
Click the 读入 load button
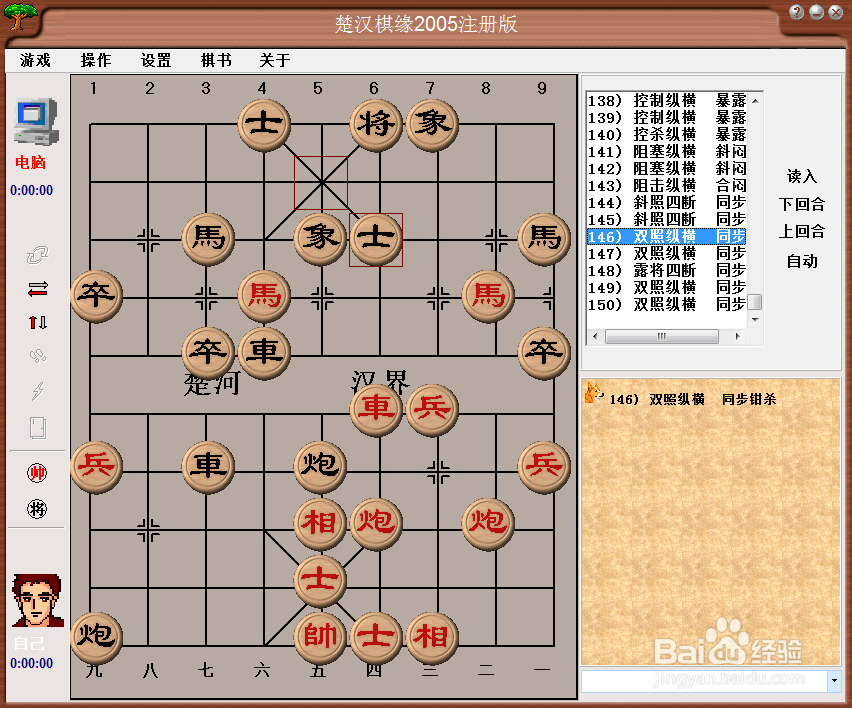click(x=802, y=176)
